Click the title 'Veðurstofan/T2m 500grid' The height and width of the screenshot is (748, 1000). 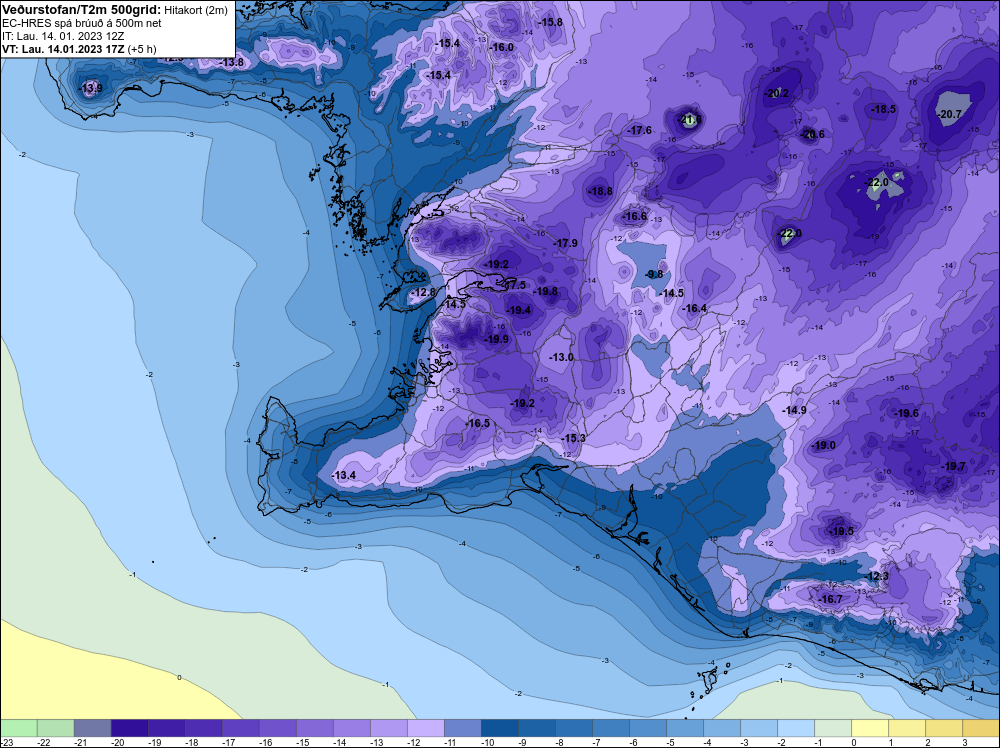click(x=82, y=10)
